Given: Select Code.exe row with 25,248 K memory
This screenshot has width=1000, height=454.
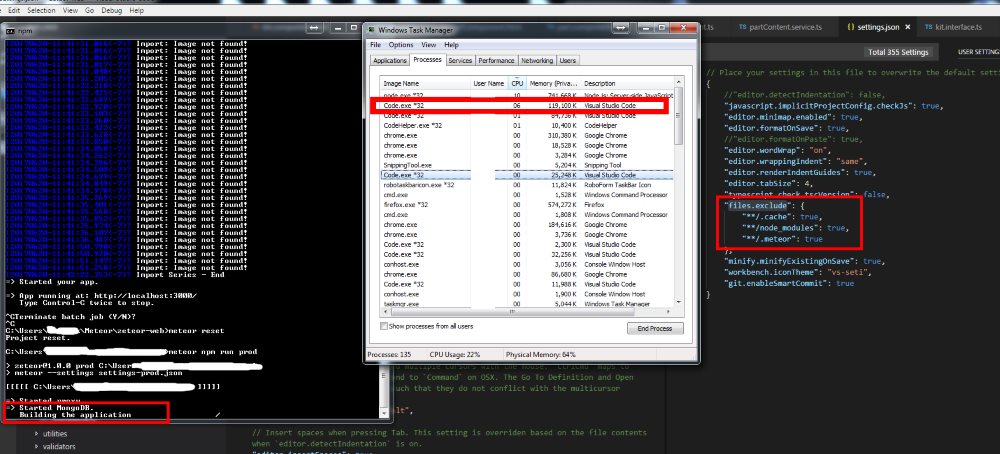Looking at the screenshot, I should tap(527, 175).
